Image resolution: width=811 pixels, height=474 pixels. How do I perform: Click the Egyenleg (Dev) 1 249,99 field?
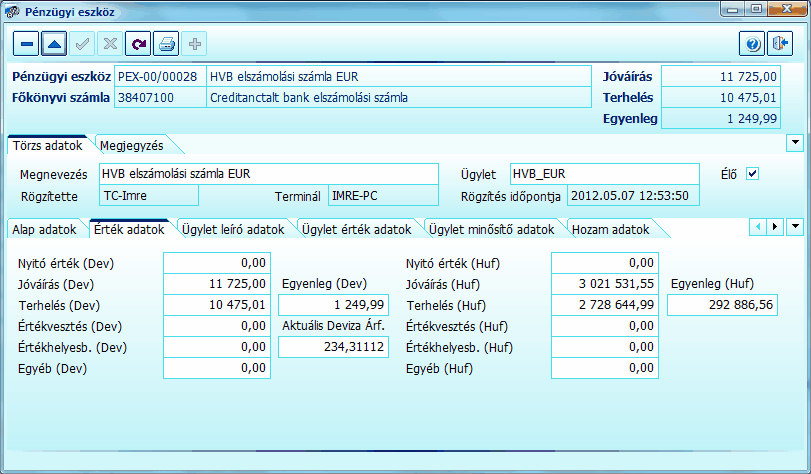334,305
